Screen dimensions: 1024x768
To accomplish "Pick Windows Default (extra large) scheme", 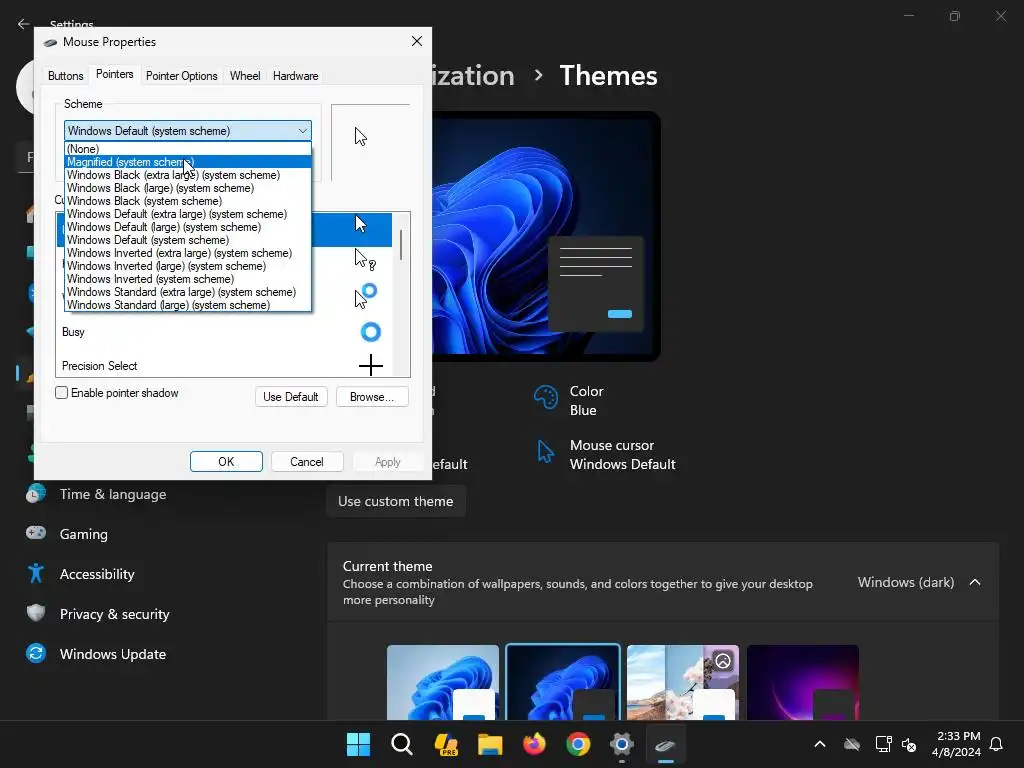I will (x=187, y=214).
